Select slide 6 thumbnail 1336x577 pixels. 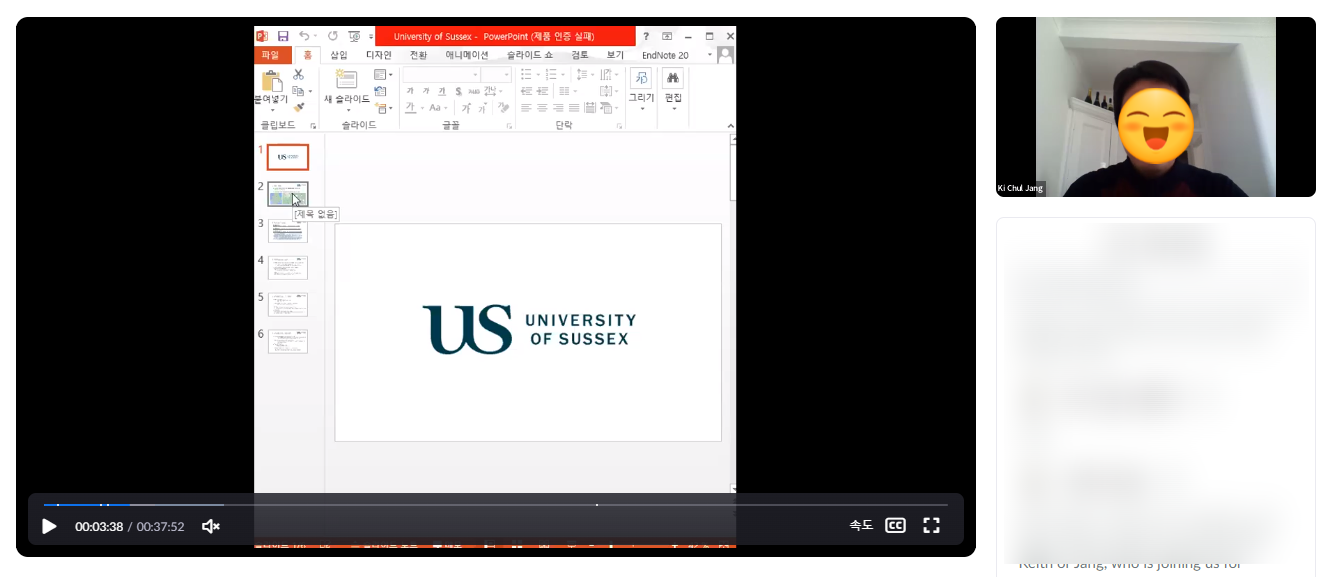tap(288, 341)
